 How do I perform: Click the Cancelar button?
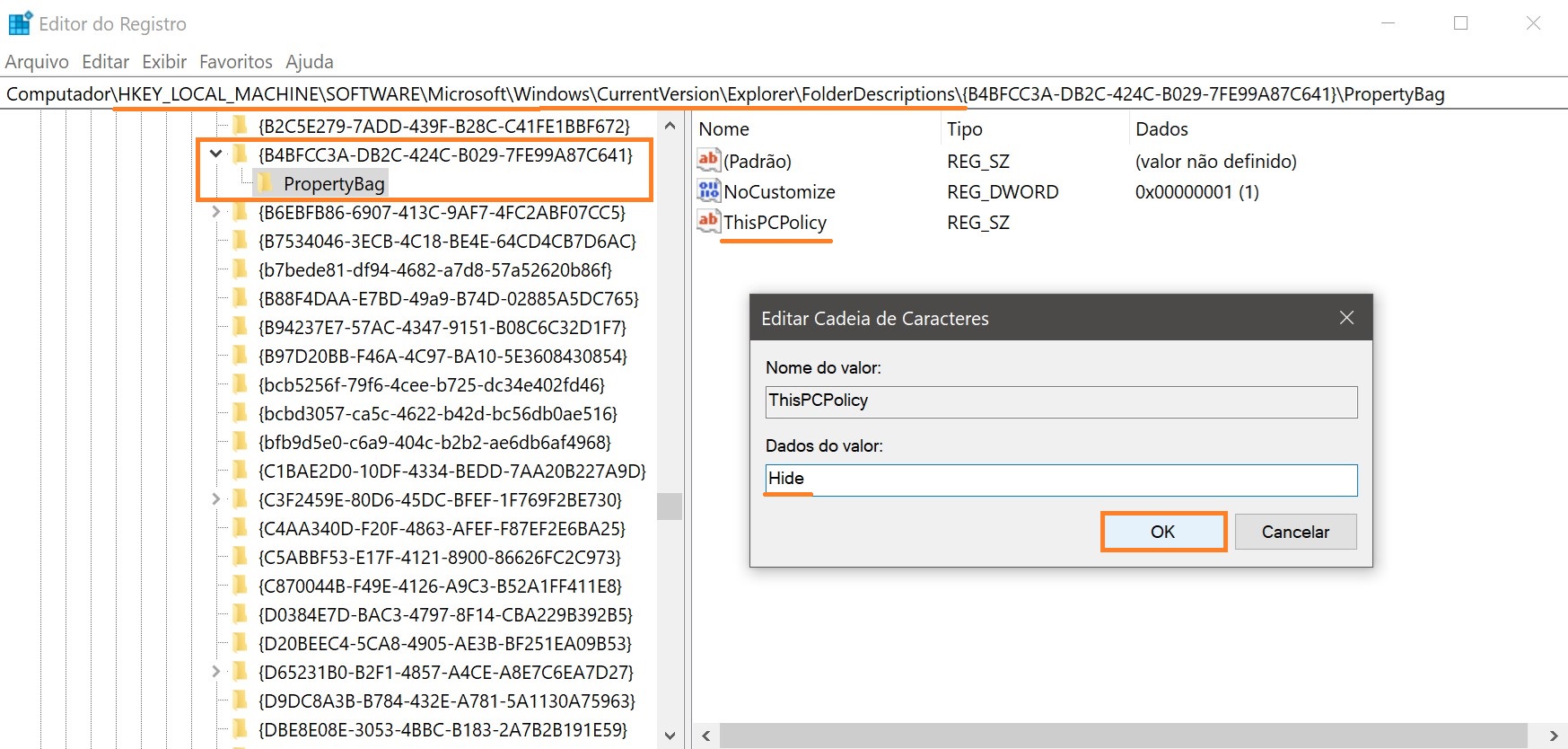coord(1295,532)
